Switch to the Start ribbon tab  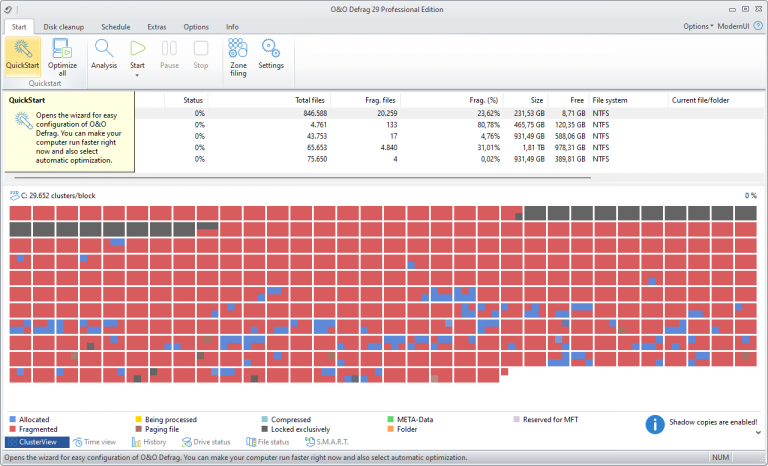point(19,27)
